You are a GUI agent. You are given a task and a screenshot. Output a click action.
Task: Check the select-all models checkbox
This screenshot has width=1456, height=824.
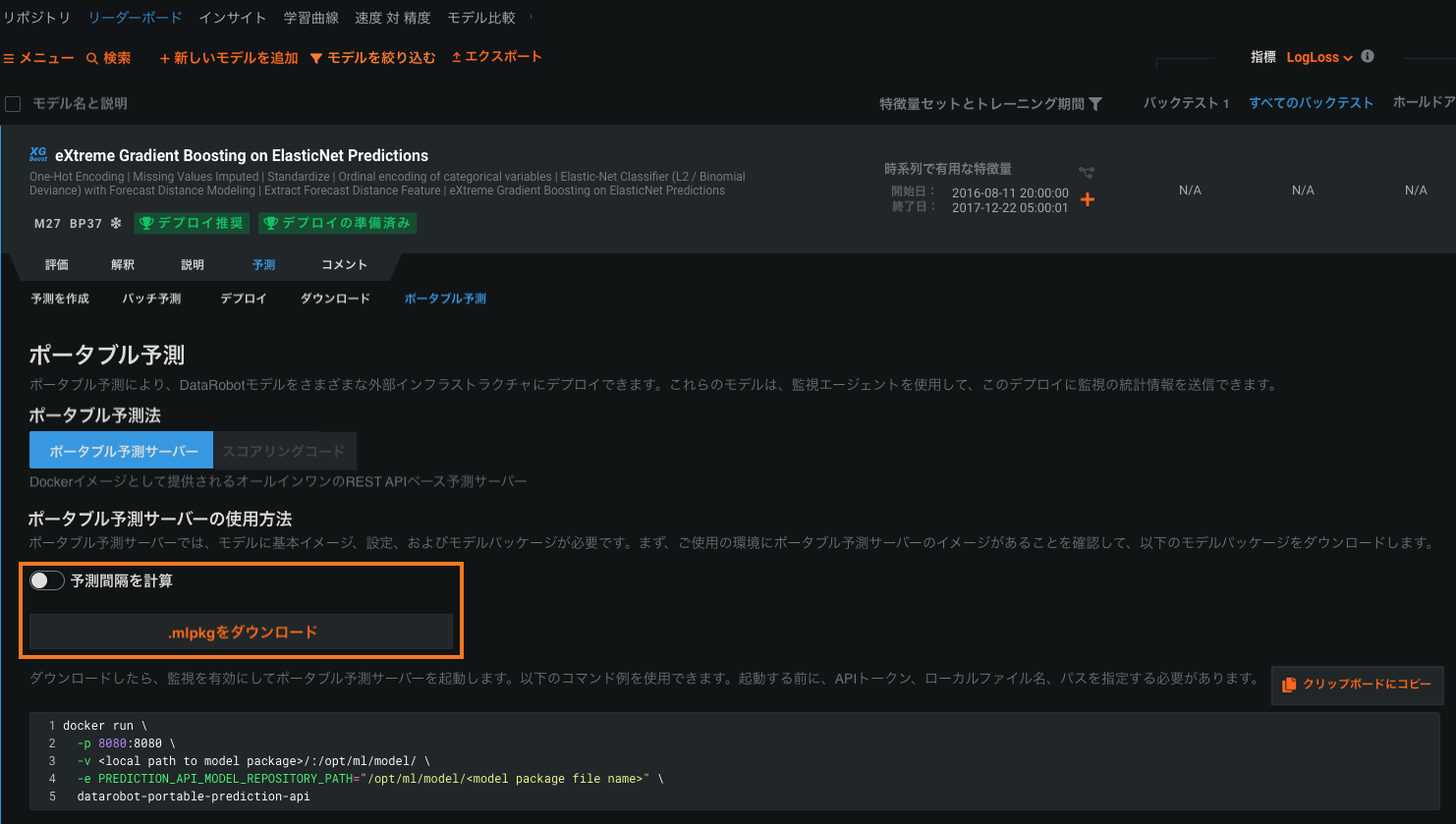[x=13, y=104]
